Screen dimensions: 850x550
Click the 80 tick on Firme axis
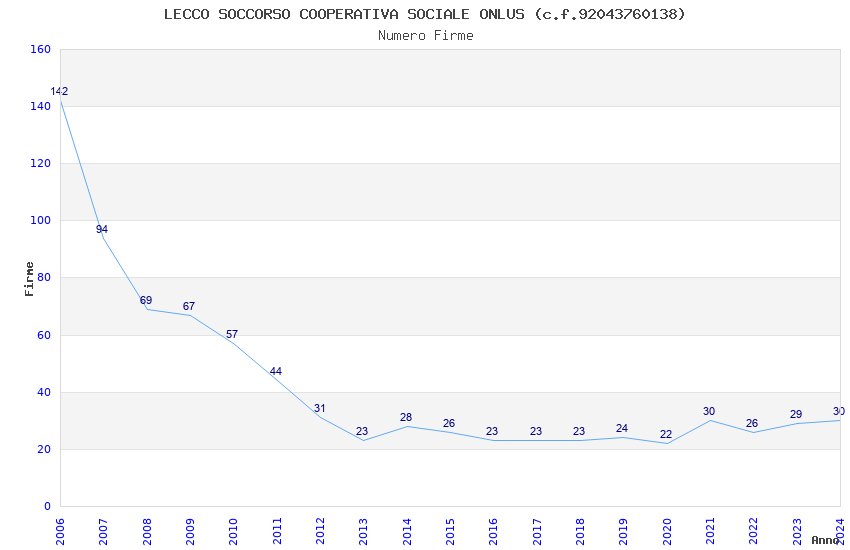tap(44, 277)
